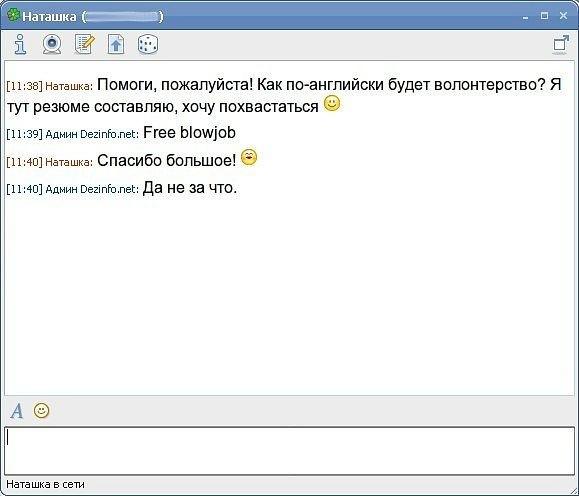Click the Админ Dezinfo.net name at 11:39

tap(92, 134)
